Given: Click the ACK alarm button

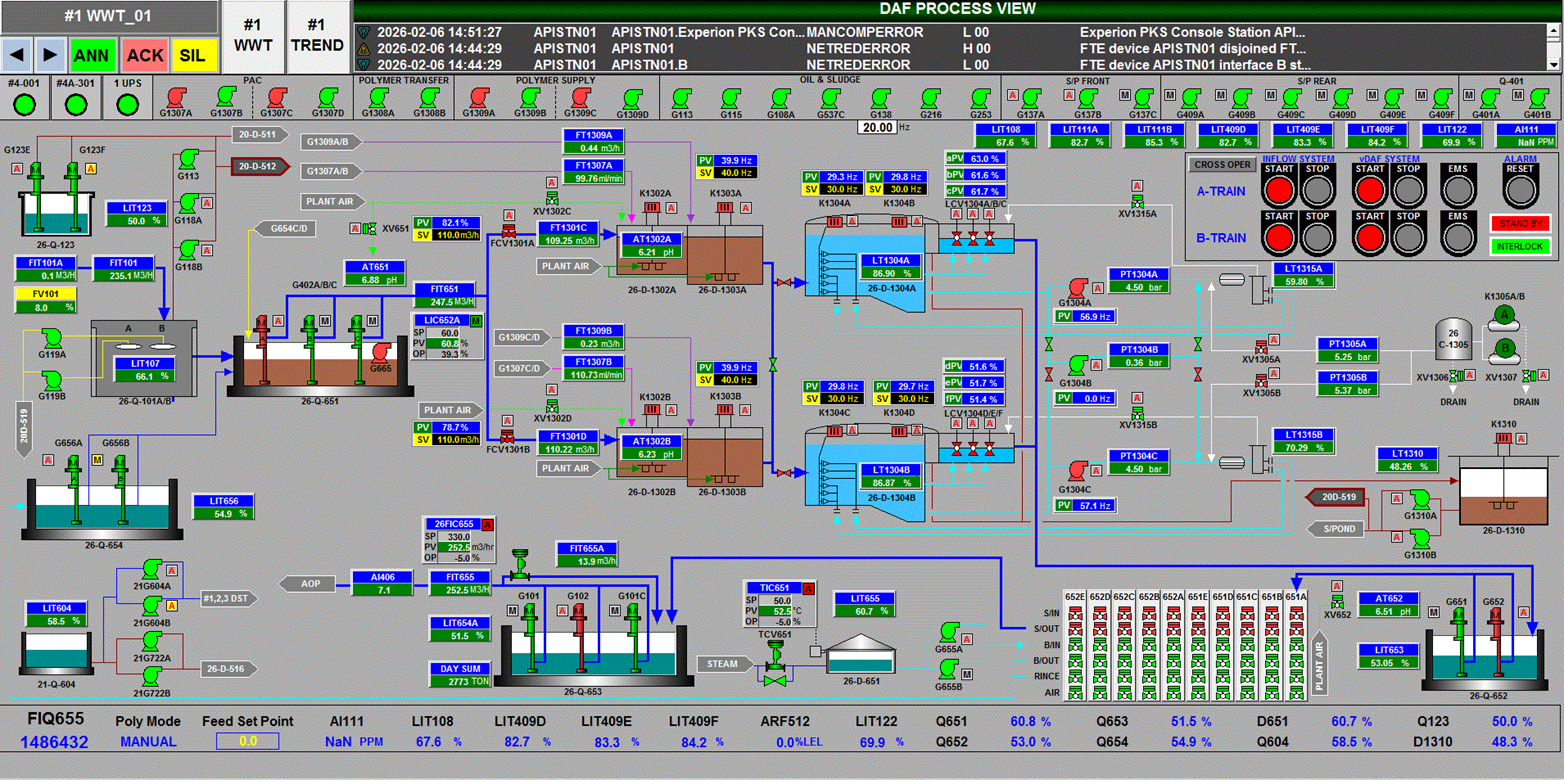Looking at the screenshot, I should [145, 55].
